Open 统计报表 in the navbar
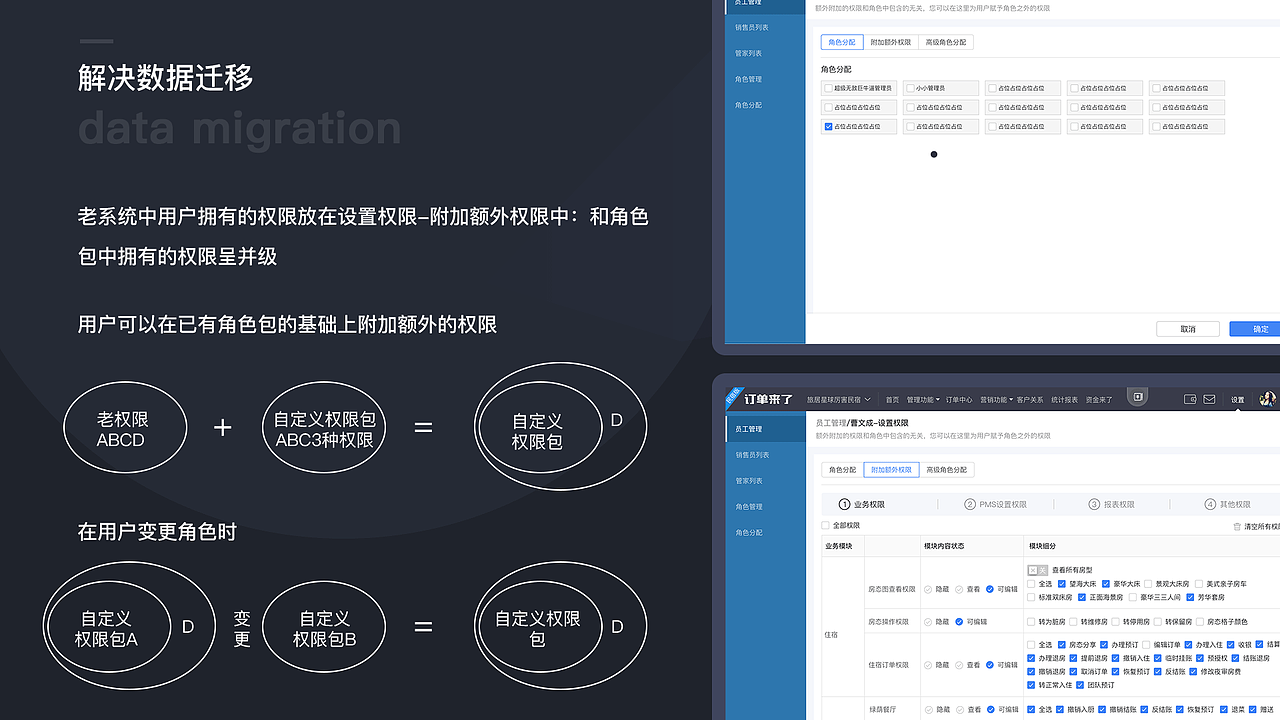Image resolution: width=1280 pixels, height=720 pixels. click(1064, 399)
